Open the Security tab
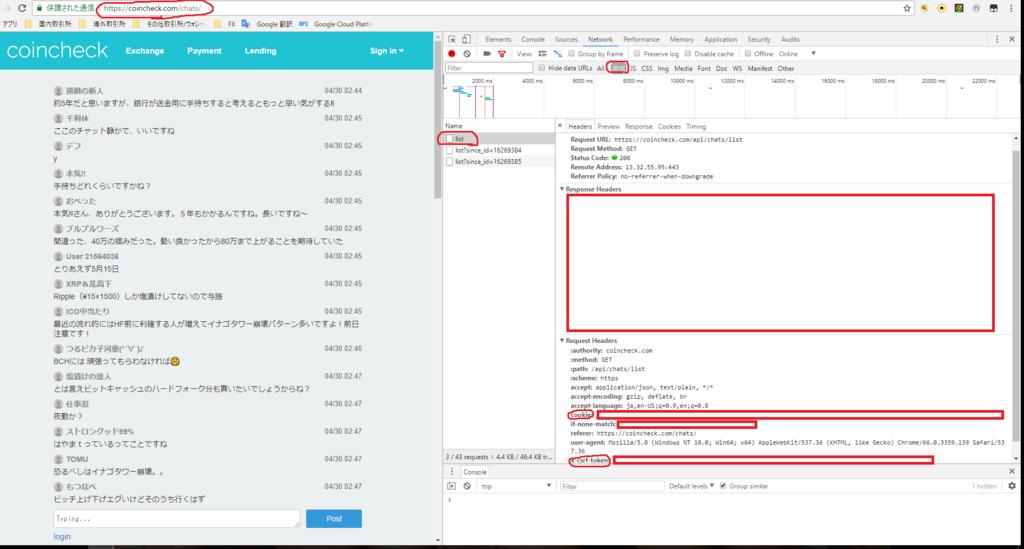 [759, 39]
